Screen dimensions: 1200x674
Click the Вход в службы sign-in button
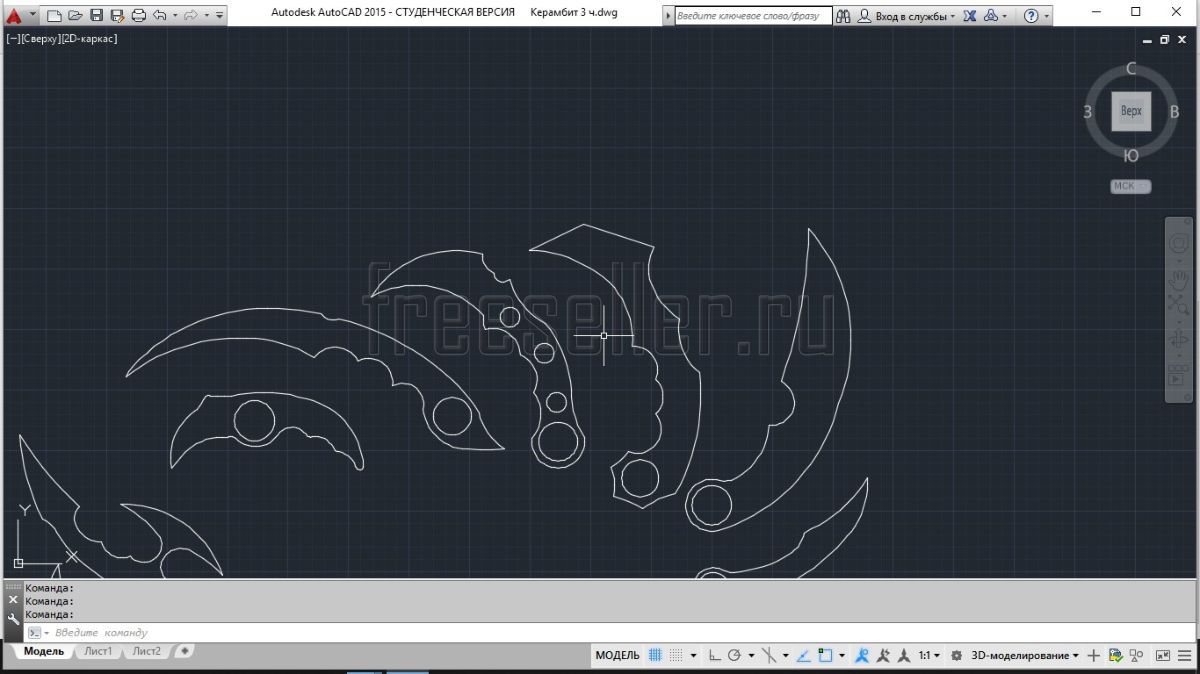908,16
